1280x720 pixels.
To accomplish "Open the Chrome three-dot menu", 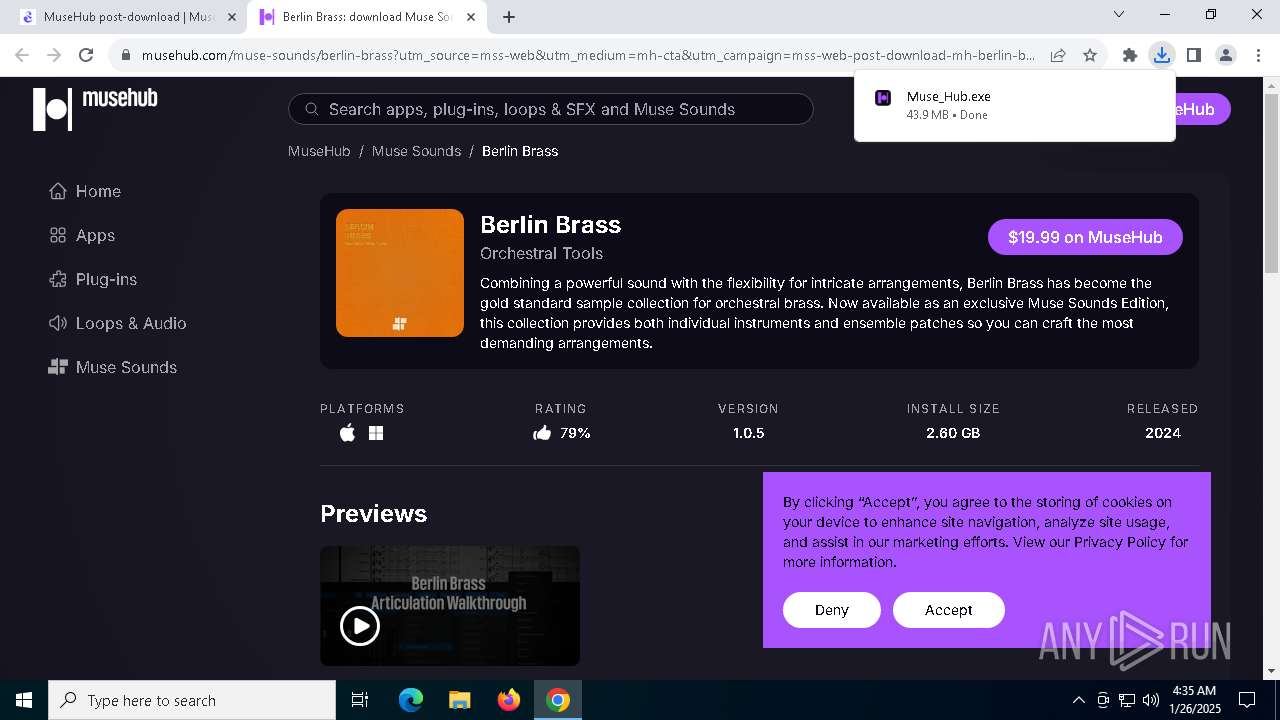I will [1257, 55].
